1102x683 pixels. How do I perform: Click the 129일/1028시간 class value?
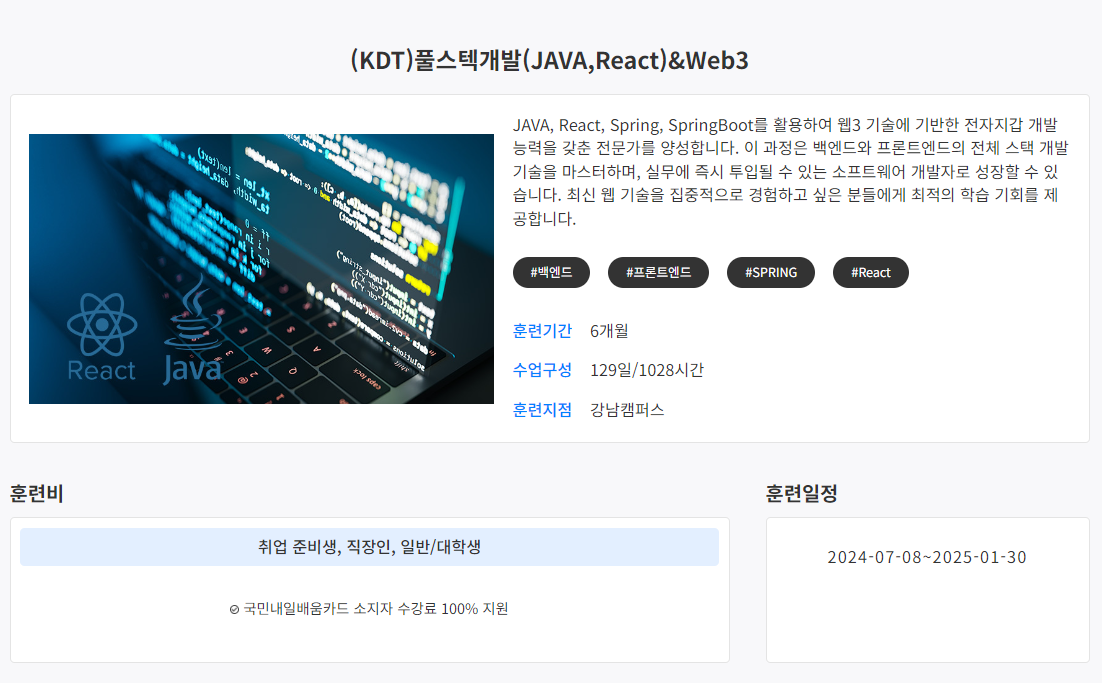[647, 370]
